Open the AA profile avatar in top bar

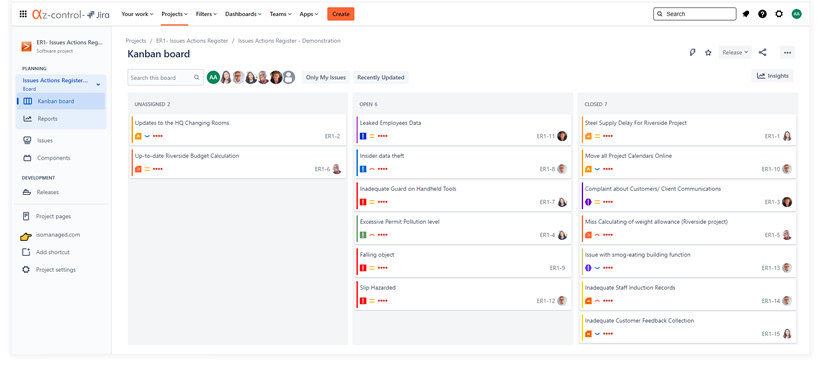796,14
